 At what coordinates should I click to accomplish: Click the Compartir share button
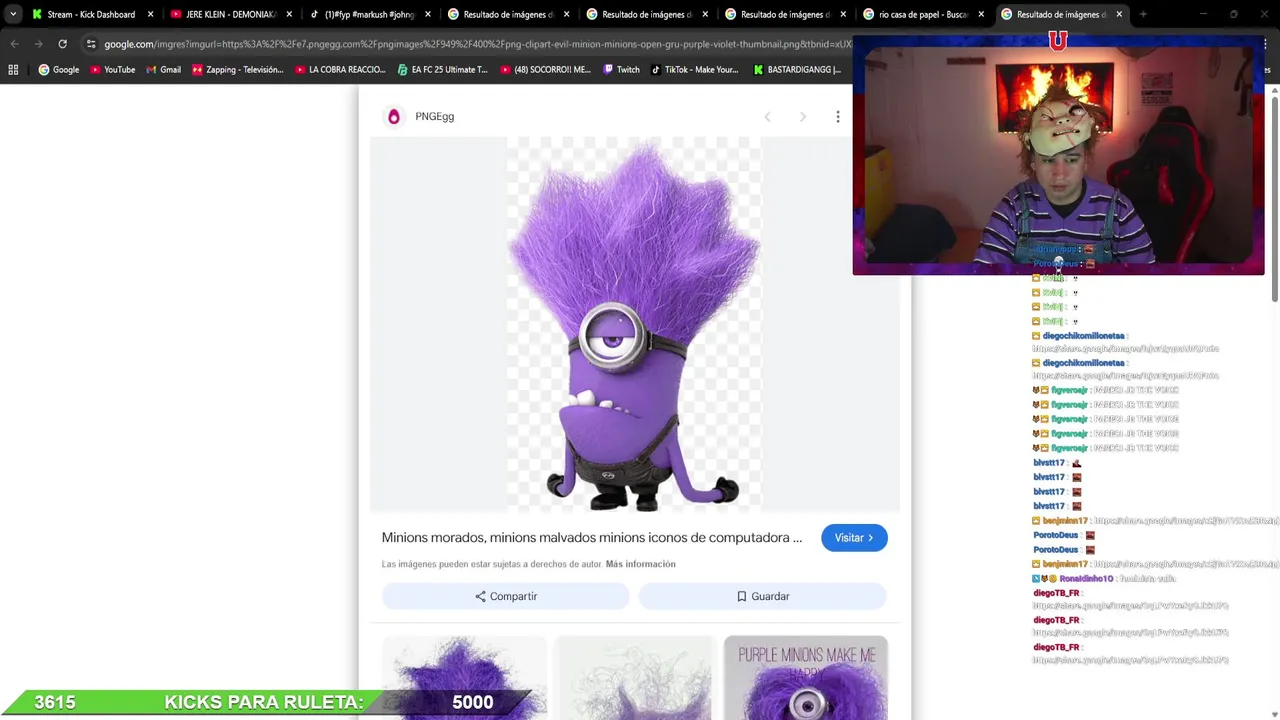click(505, 596)
